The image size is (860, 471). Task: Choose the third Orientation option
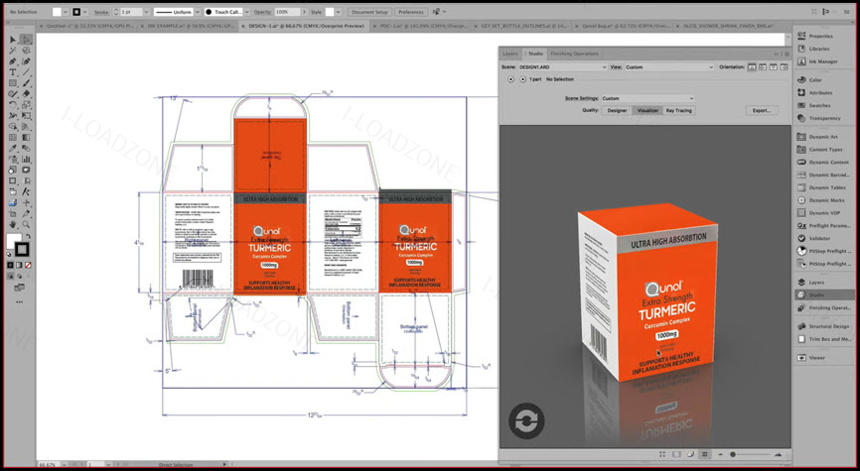coord(773,67)
